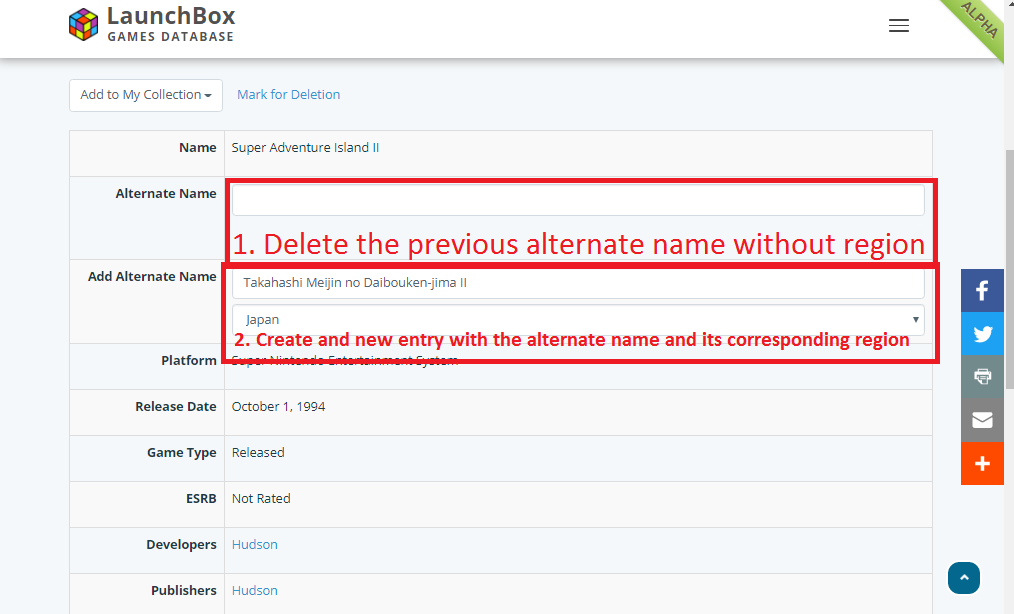Click the LaunchBox Games Database title text
Viewport: 1014px width, 614px height.
(x=171, y=25)
